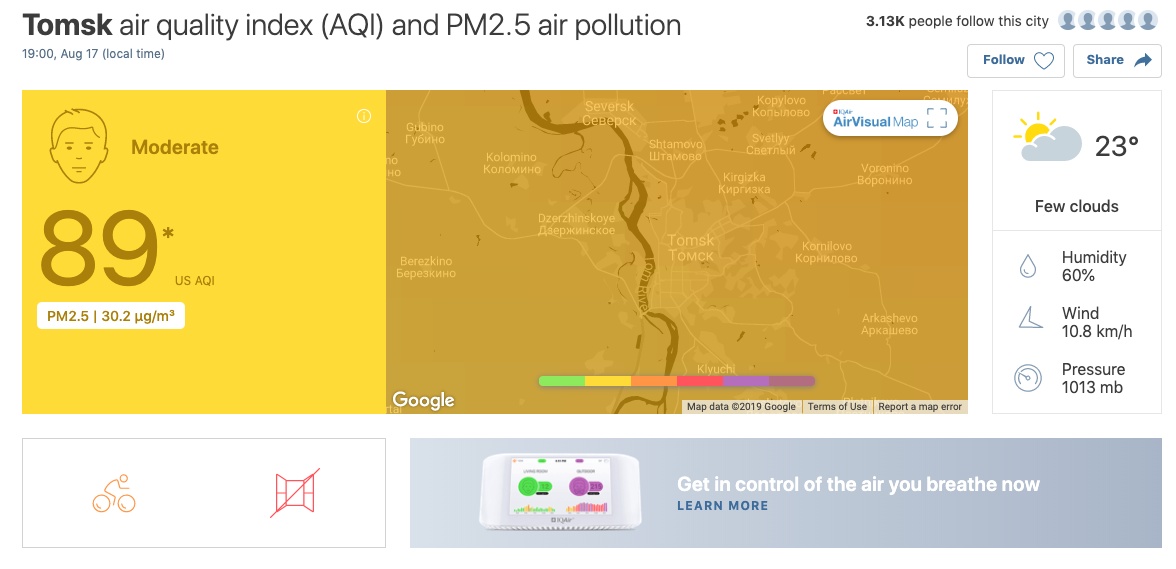Image resolution: width=1176 pixels, height=569 pixels.
Task: Click Report a map error
Action: coord(920,407)
